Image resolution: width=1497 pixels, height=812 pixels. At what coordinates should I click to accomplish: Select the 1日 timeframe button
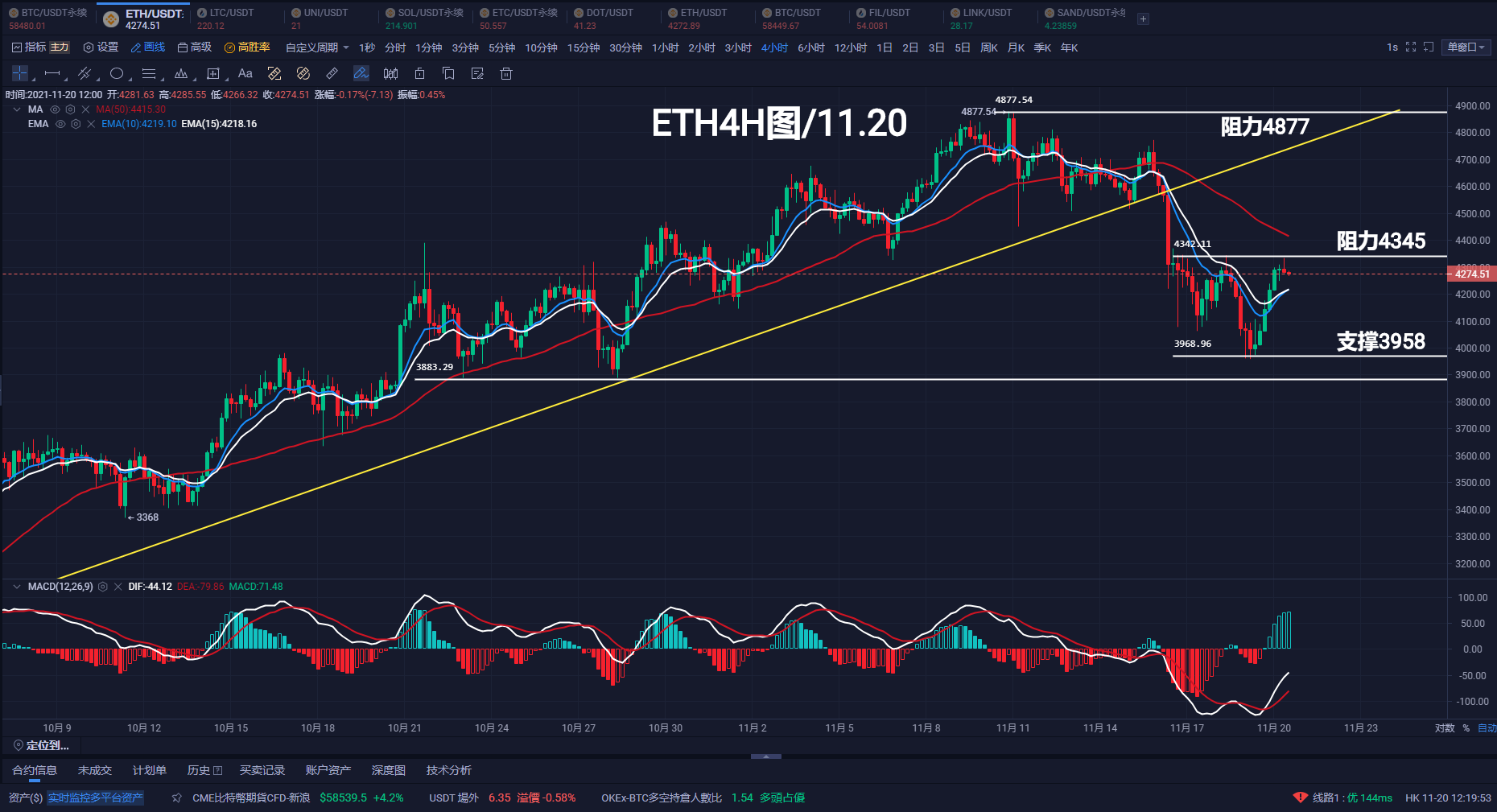pos(884,47)
